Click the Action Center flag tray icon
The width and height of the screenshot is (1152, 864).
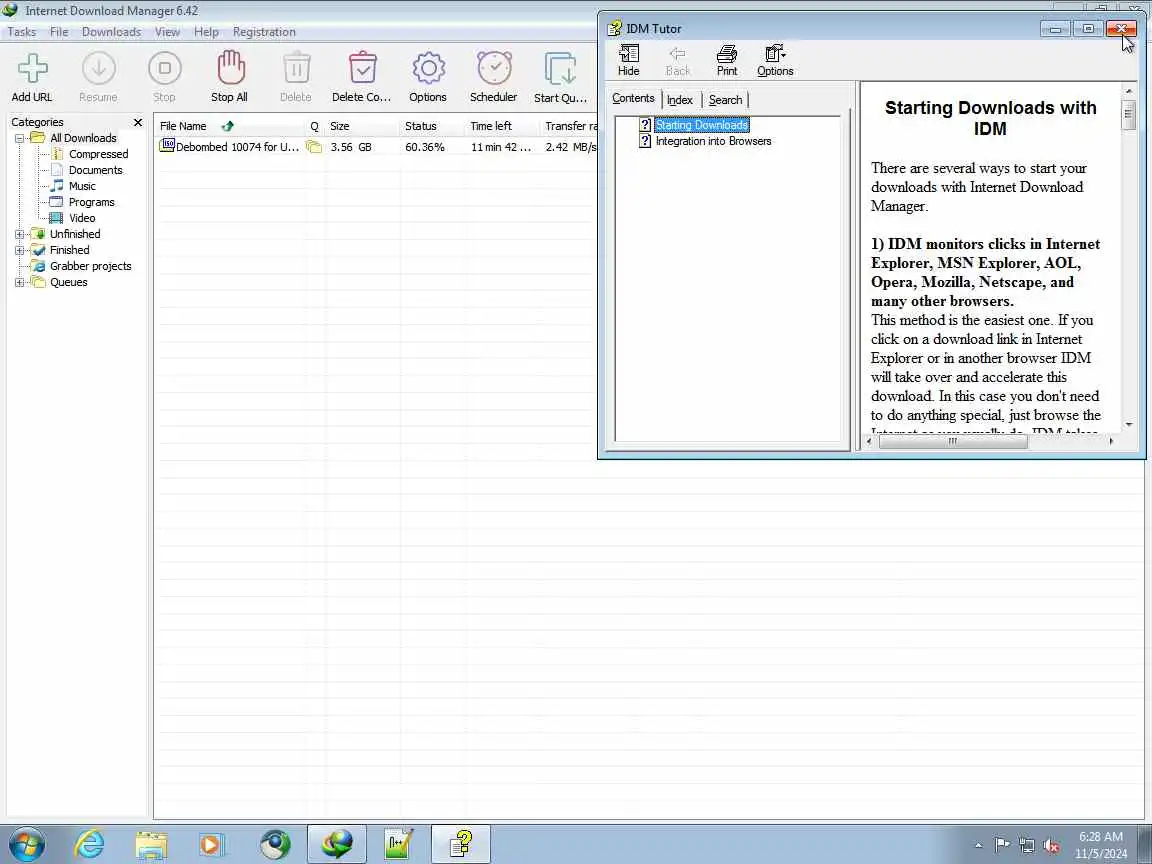(1001, 846)
